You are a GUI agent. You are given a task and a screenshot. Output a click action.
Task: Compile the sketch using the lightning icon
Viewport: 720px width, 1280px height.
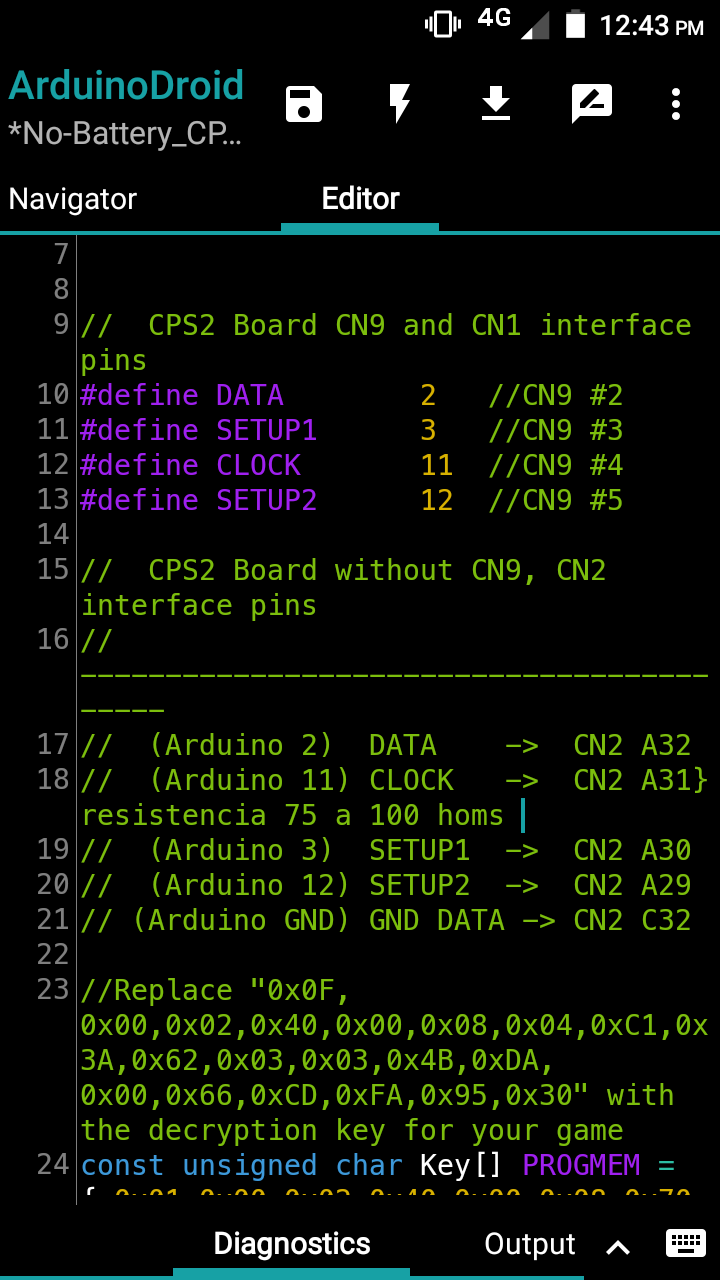point(399,102)
